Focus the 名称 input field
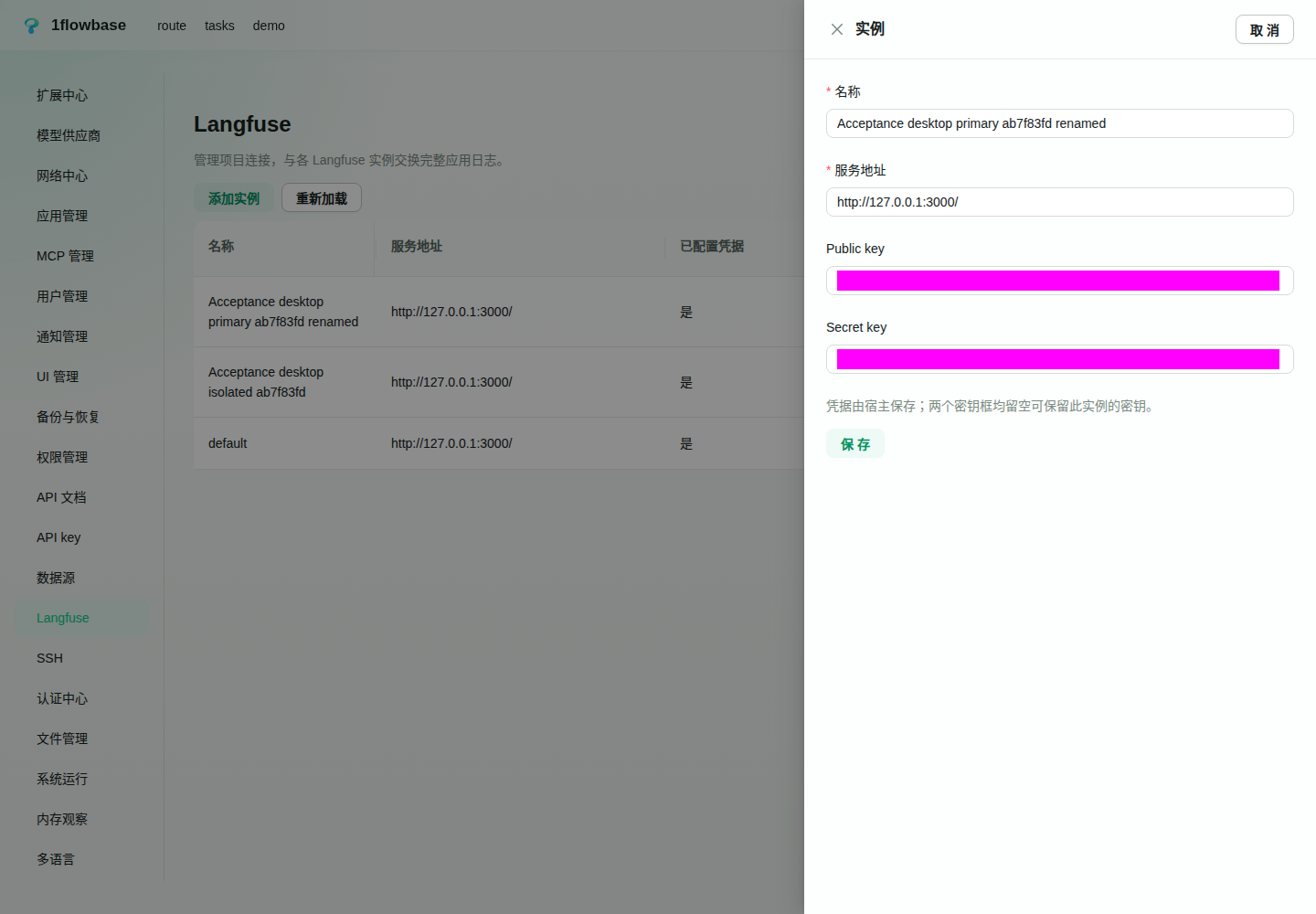This screenshot has height=914, width=1316. 1060,123
